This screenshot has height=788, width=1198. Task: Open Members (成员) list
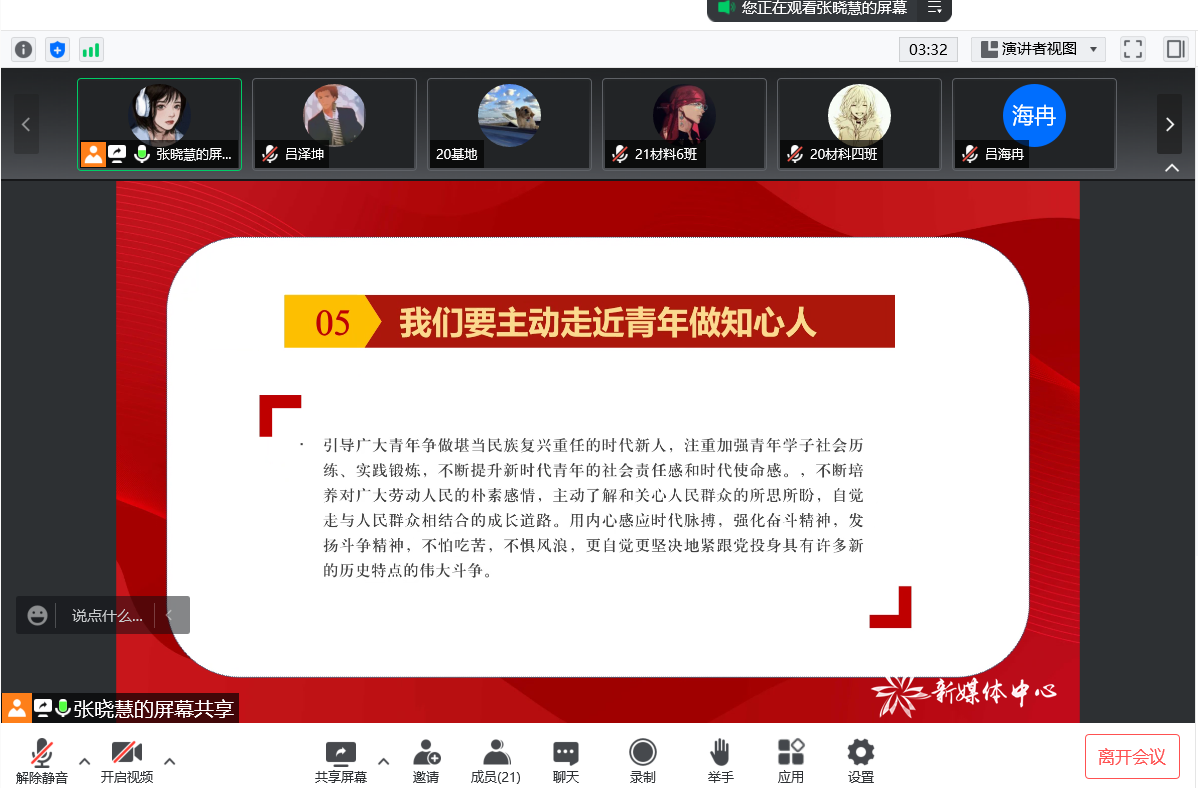click(495, 761)
